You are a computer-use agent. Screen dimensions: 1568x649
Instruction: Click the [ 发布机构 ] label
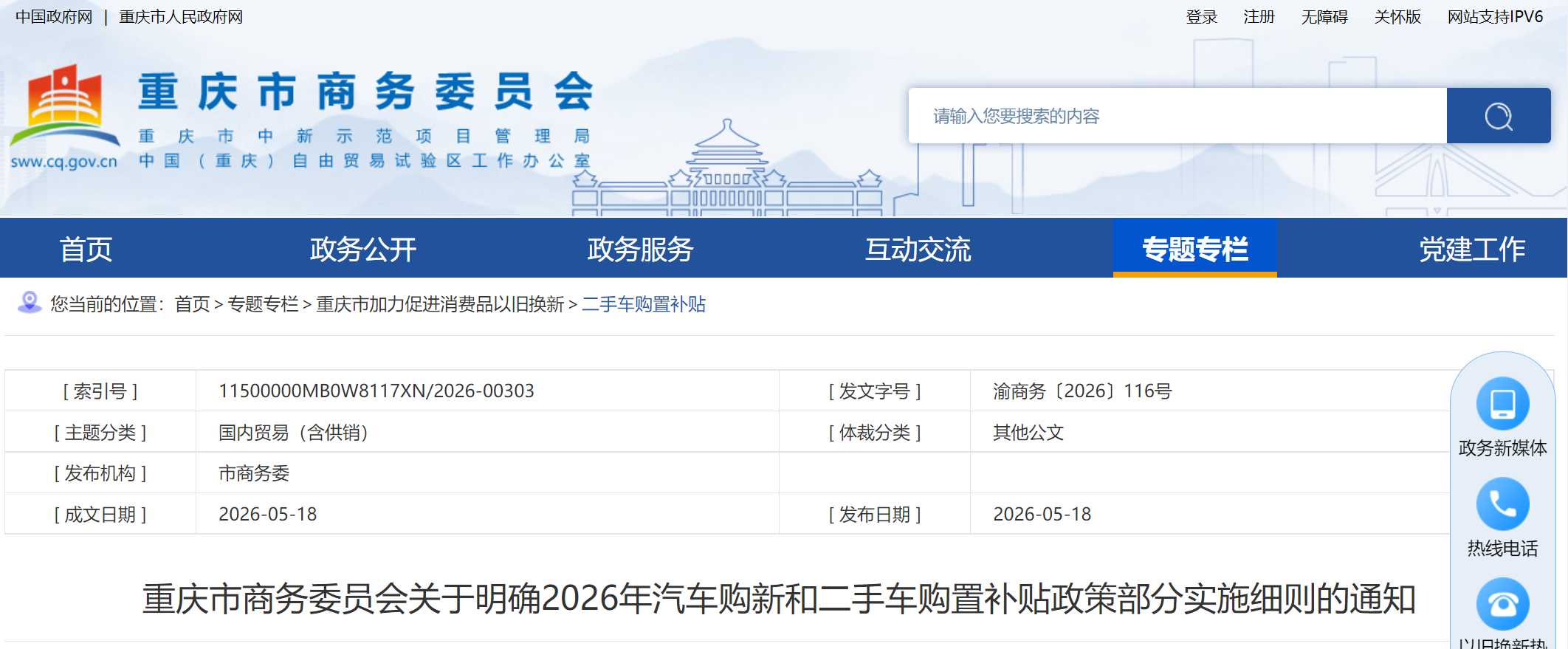point(100,473)
